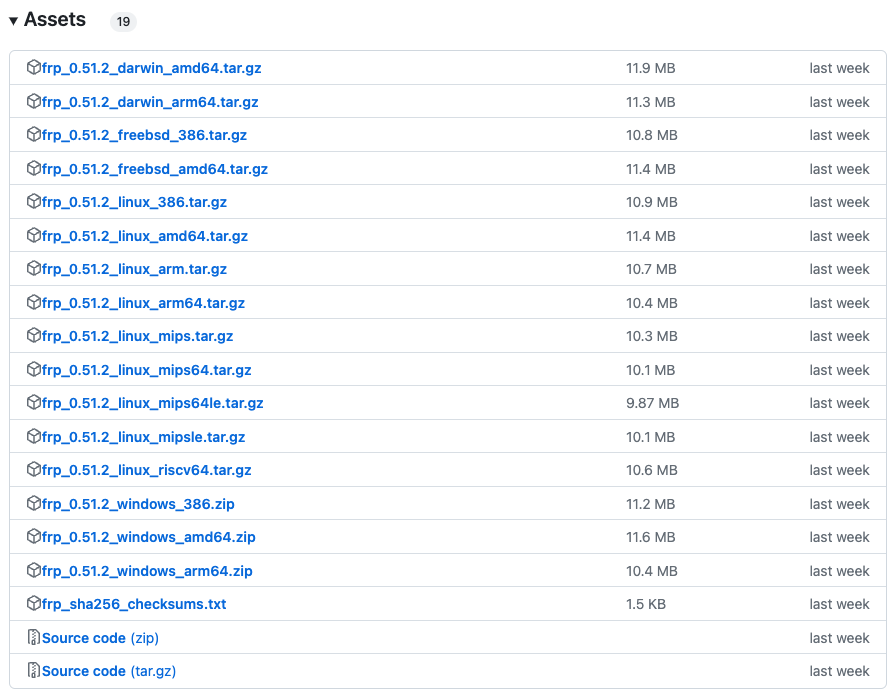The image size is (894, 690).
Task: Click package icon beside frp_0.51.2_freebsd_amd64.tar.gz
Action: click(x=34, y=169)
